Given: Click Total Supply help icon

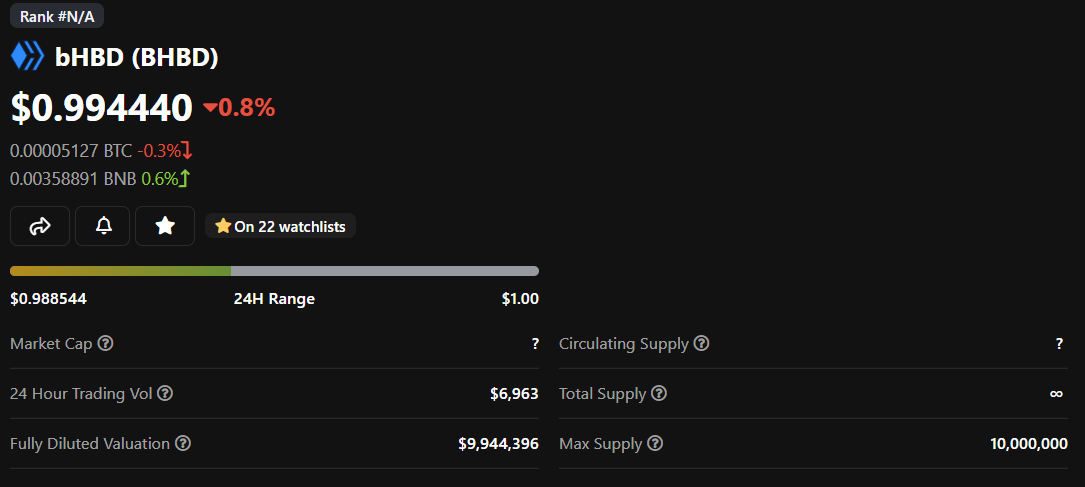Looking at the screenshot, I should (x=659, y=394).
